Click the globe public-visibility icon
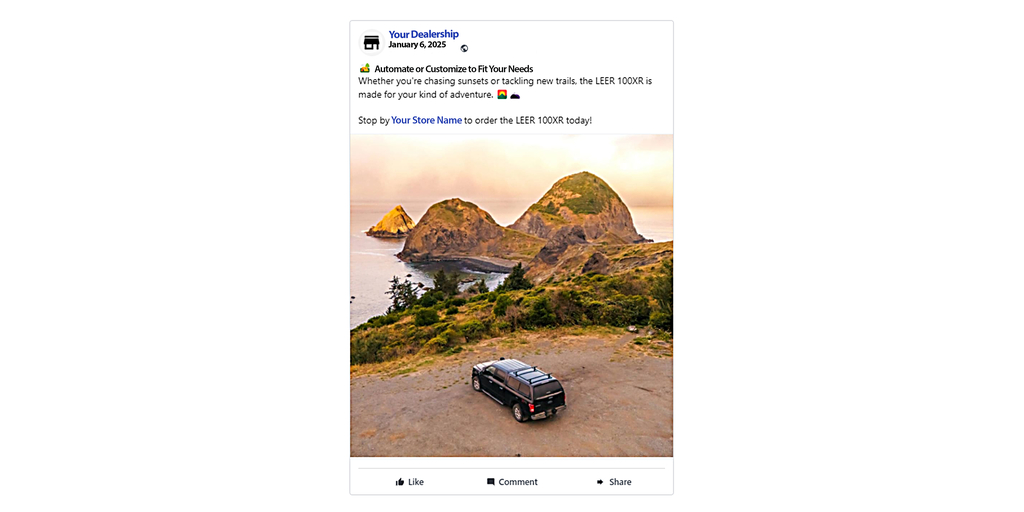The image size is (1024, 512). (464, 48)
